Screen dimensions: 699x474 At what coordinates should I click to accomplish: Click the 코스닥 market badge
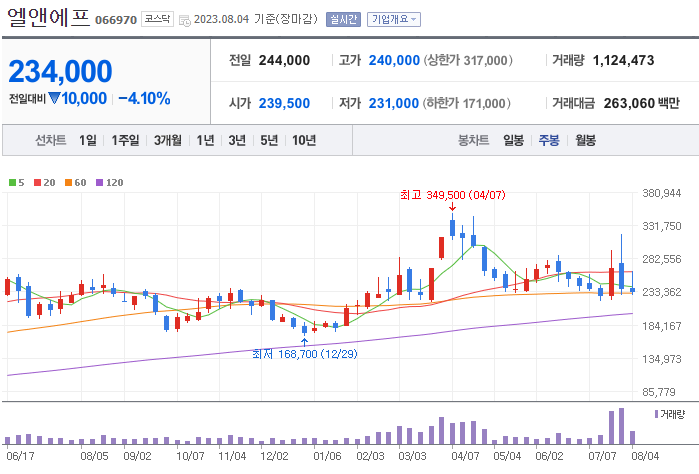pyautogui.click(x=157, y=19)
